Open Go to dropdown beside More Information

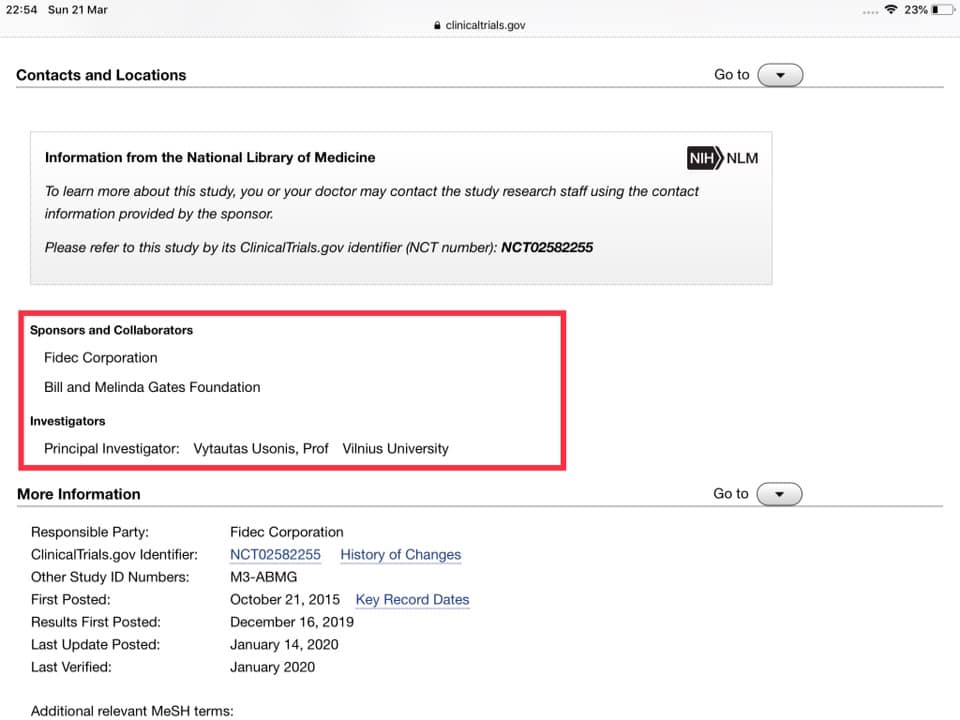(779, 494)
